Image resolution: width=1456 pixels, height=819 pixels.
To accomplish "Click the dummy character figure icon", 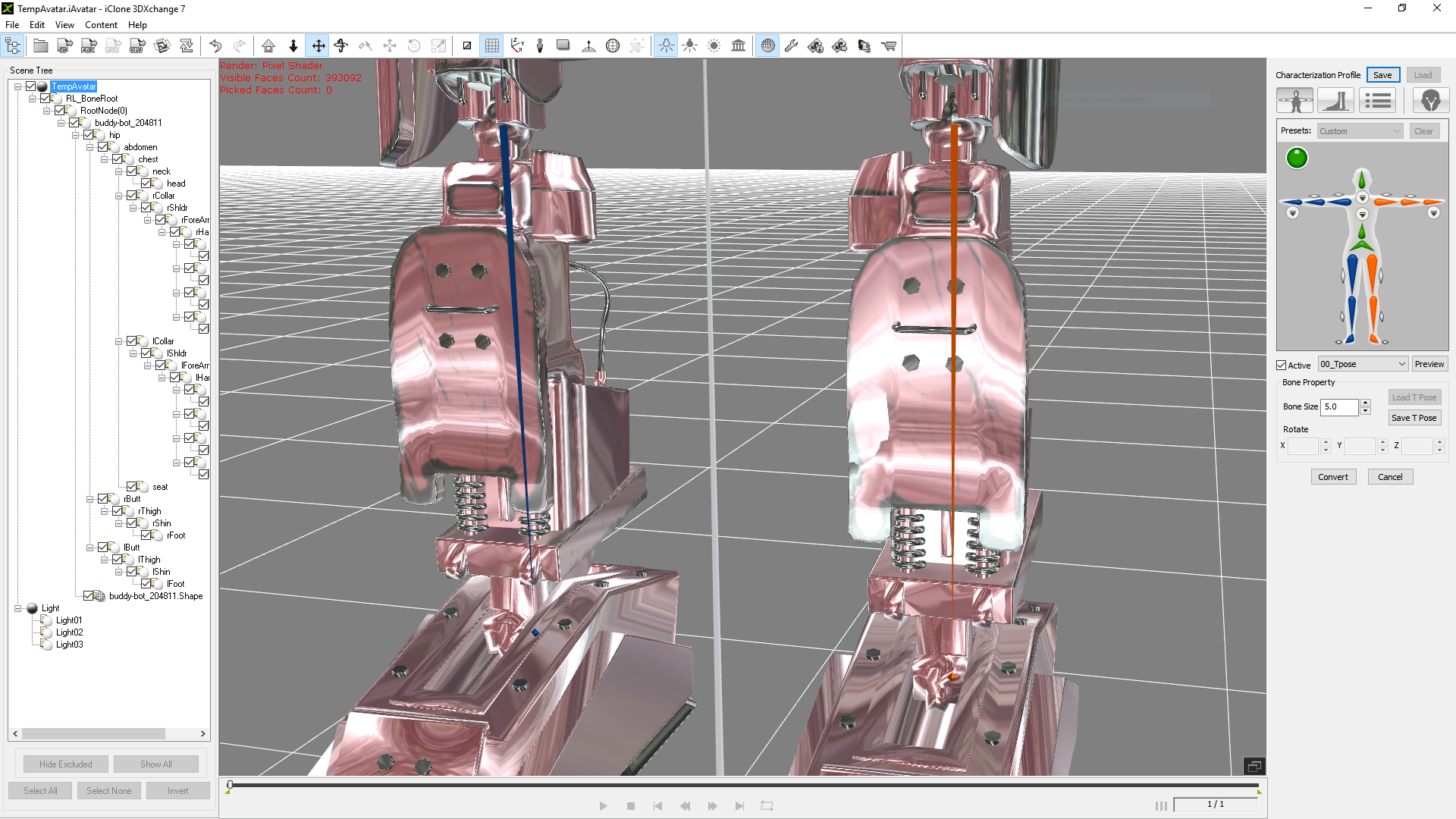I will 540,46.
